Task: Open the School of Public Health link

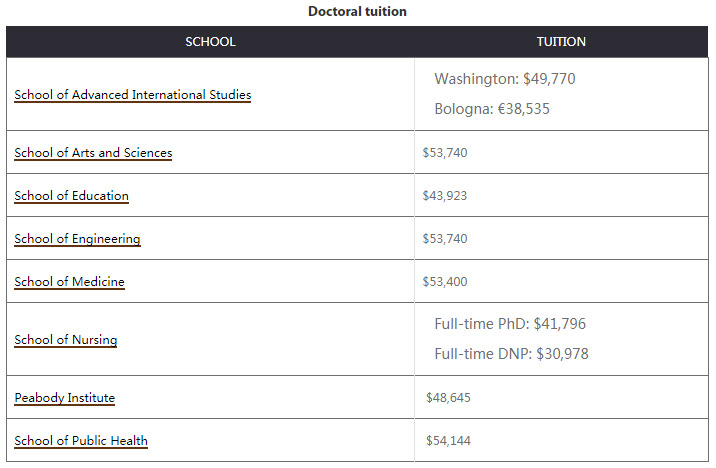Action: tap(81, 441)
